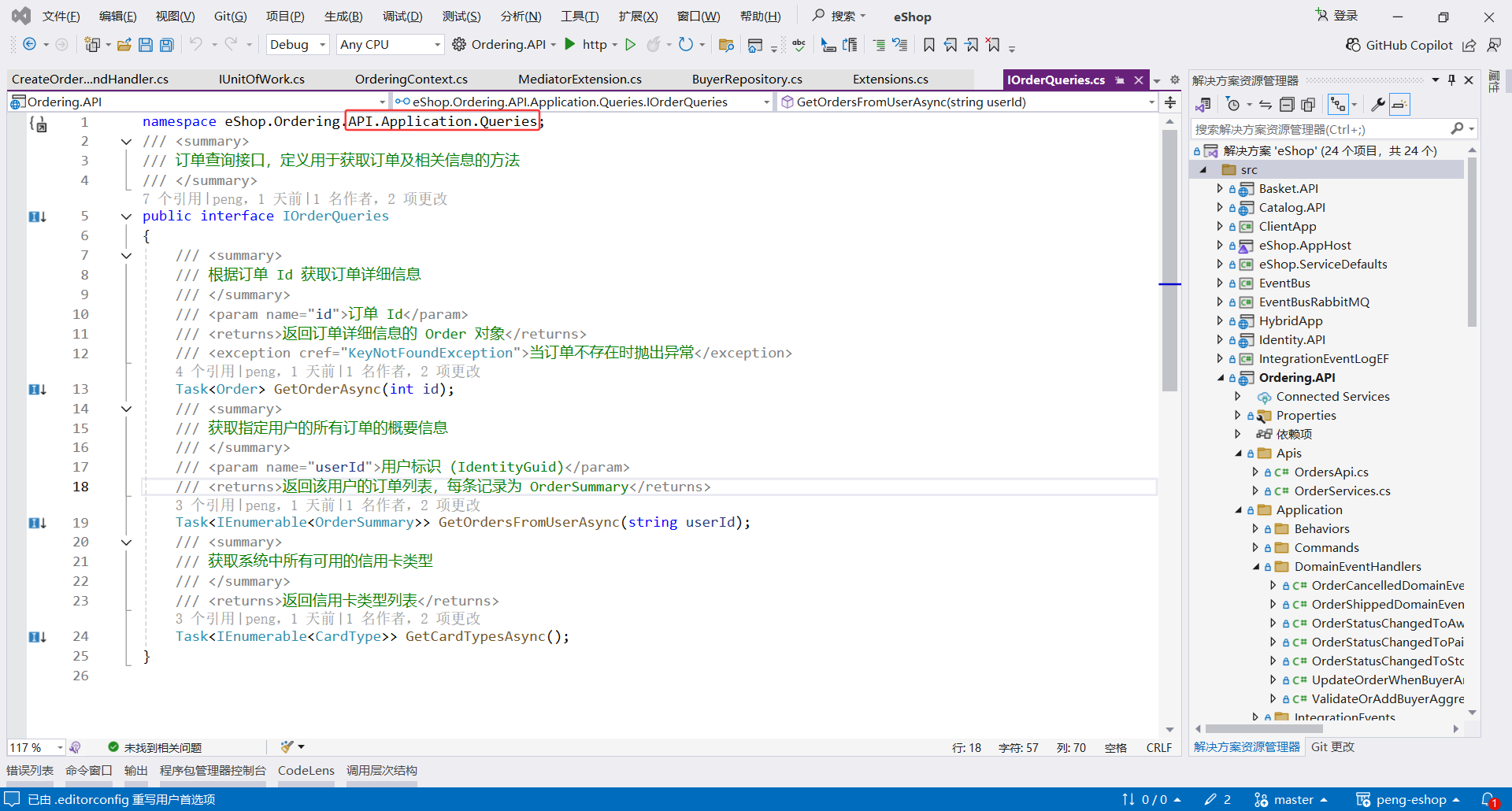Expand the Basket.API project node
This screenshot has height=811, width=1512.
[1218, 188]
